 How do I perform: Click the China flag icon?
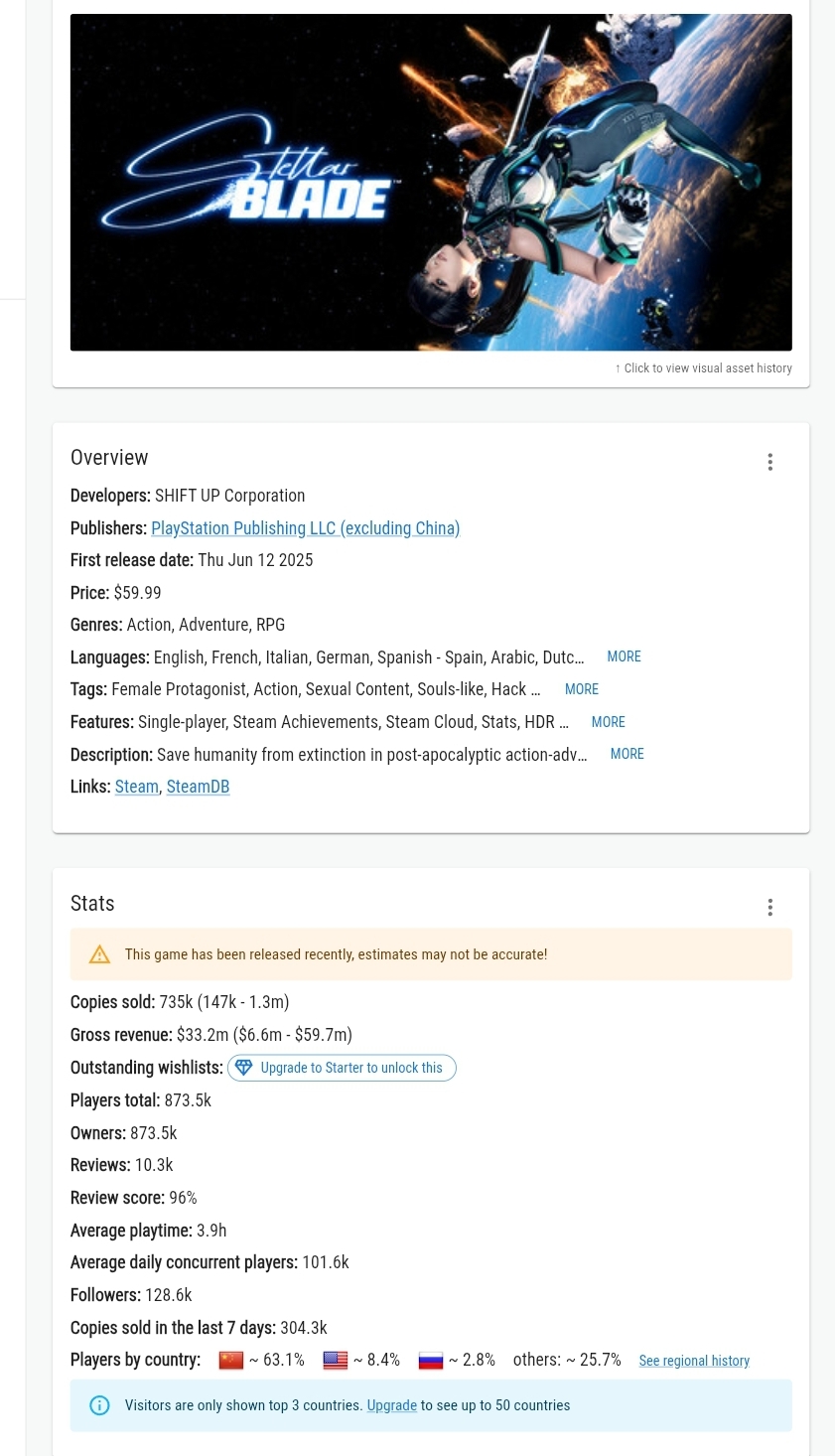tap(230, 1361)
